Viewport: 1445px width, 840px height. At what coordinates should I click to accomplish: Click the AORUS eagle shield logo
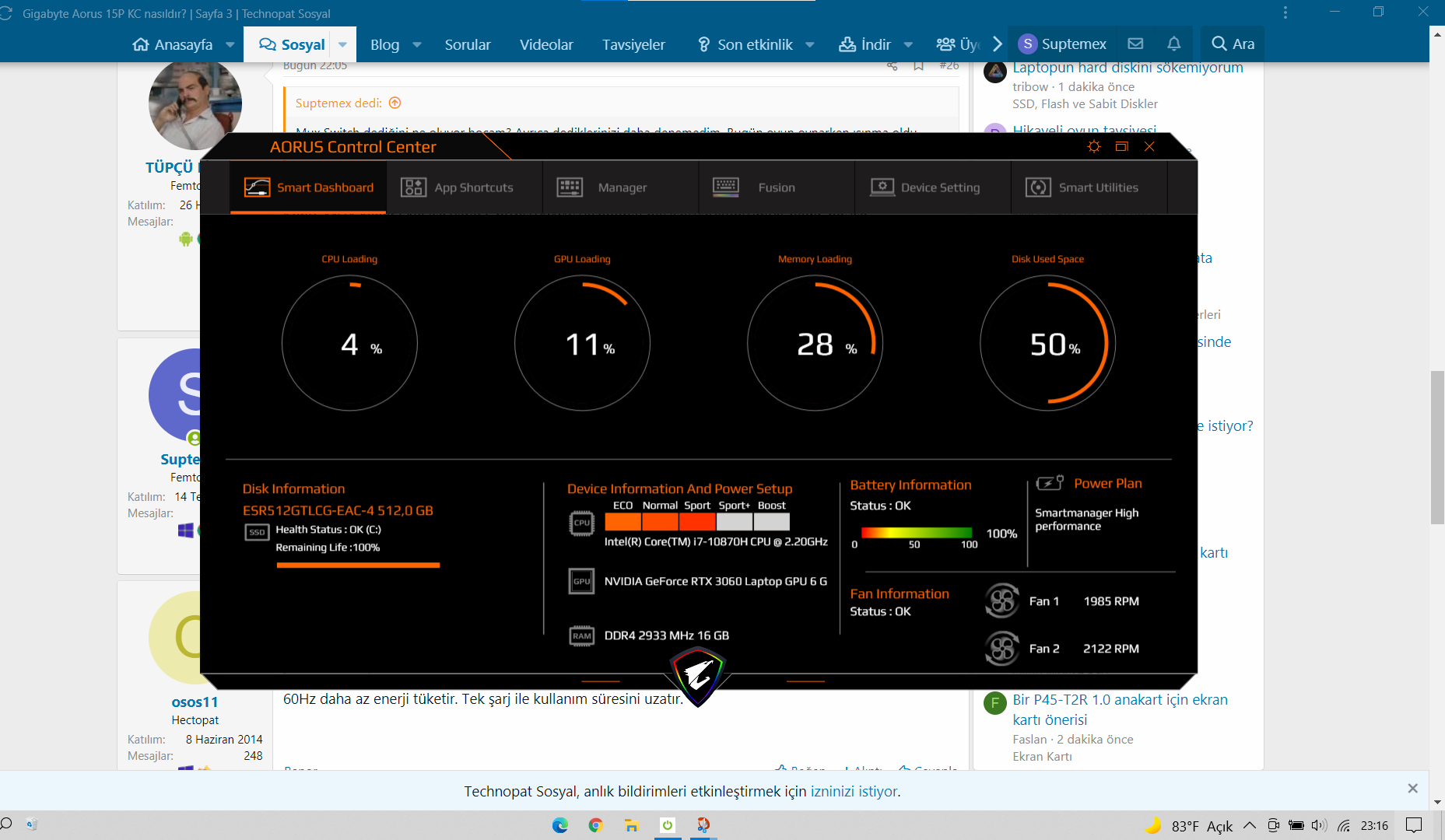698,676
